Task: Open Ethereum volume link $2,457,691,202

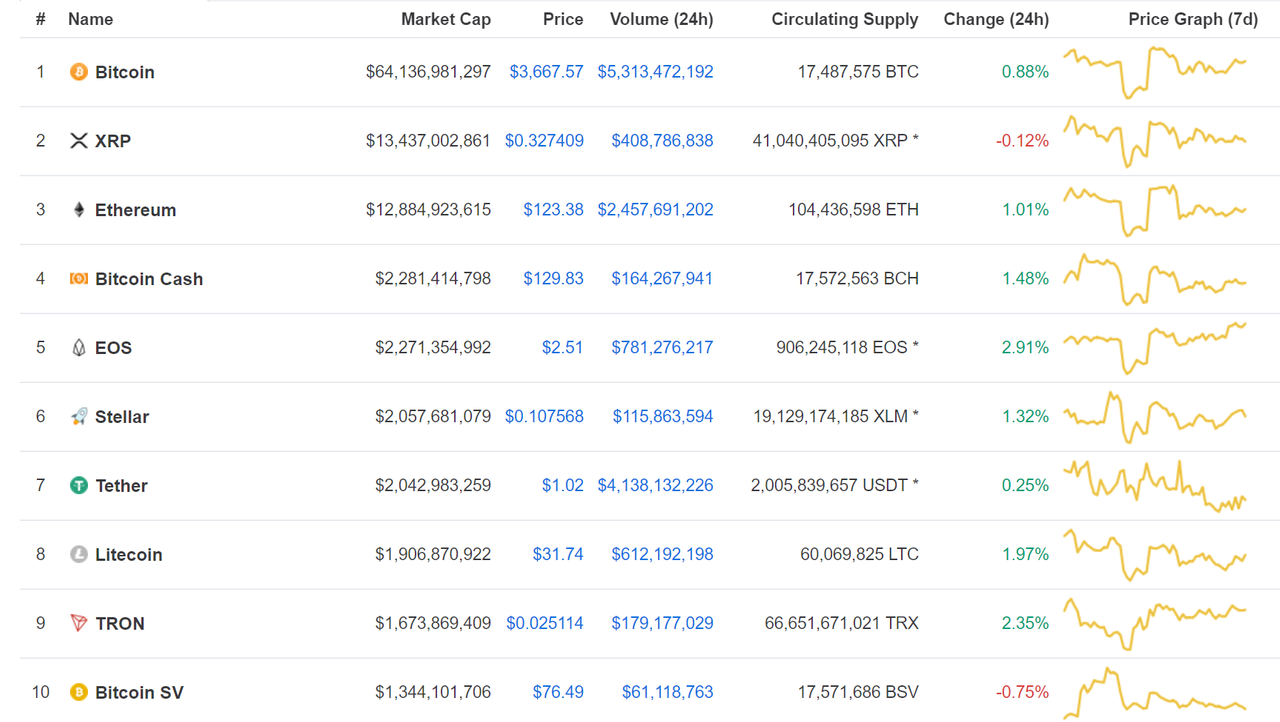Action: coord(655,210)
